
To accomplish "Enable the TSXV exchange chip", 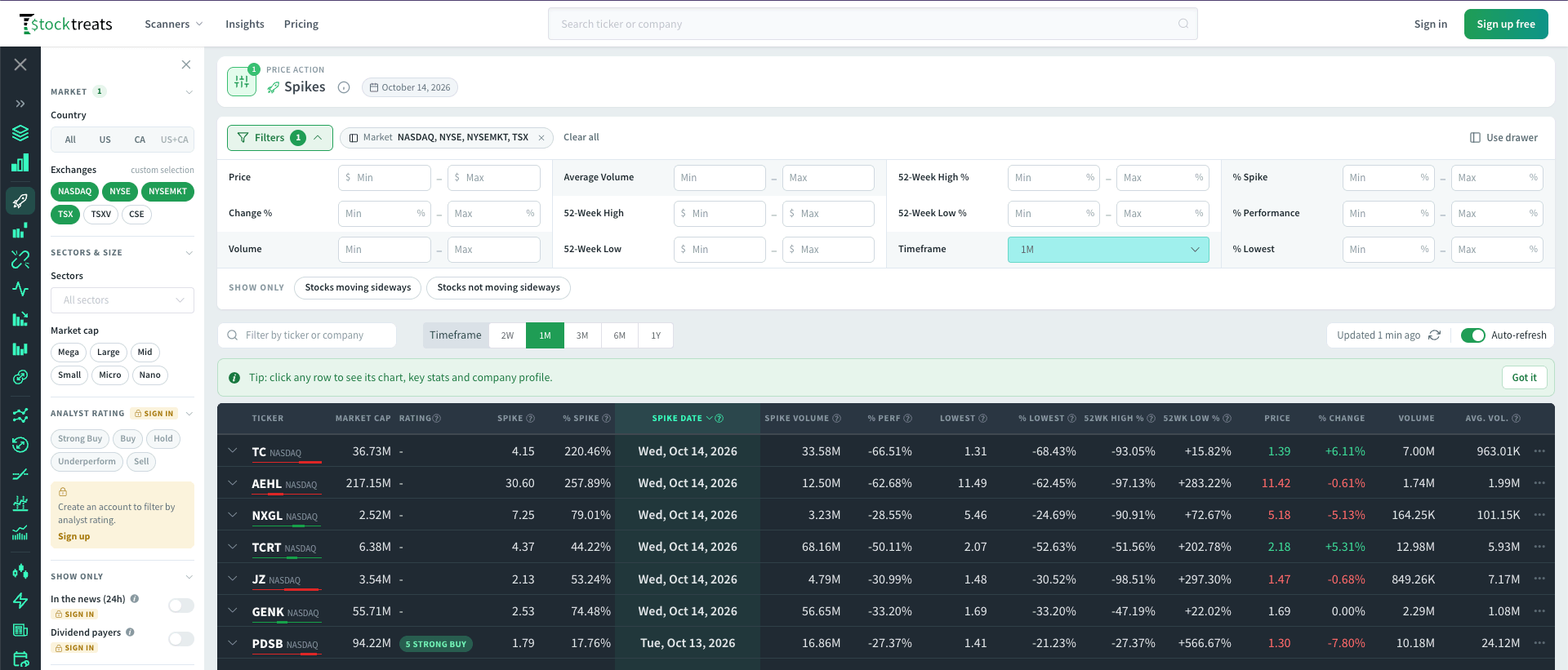I will tap(101, 215).
